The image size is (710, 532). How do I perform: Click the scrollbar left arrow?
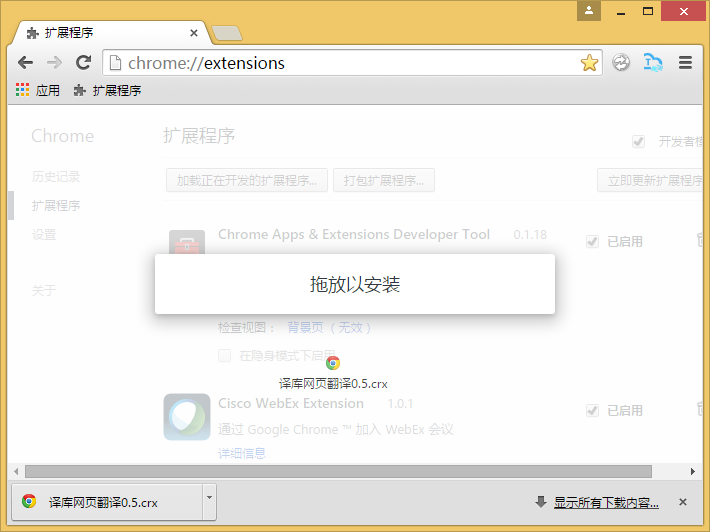point(16,471)
